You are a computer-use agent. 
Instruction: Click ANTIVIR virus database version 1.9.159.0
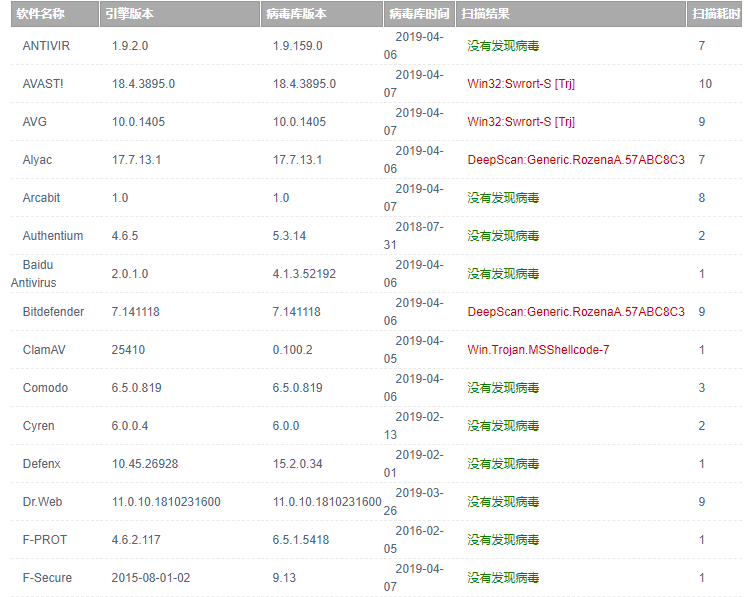coord(298,46)
